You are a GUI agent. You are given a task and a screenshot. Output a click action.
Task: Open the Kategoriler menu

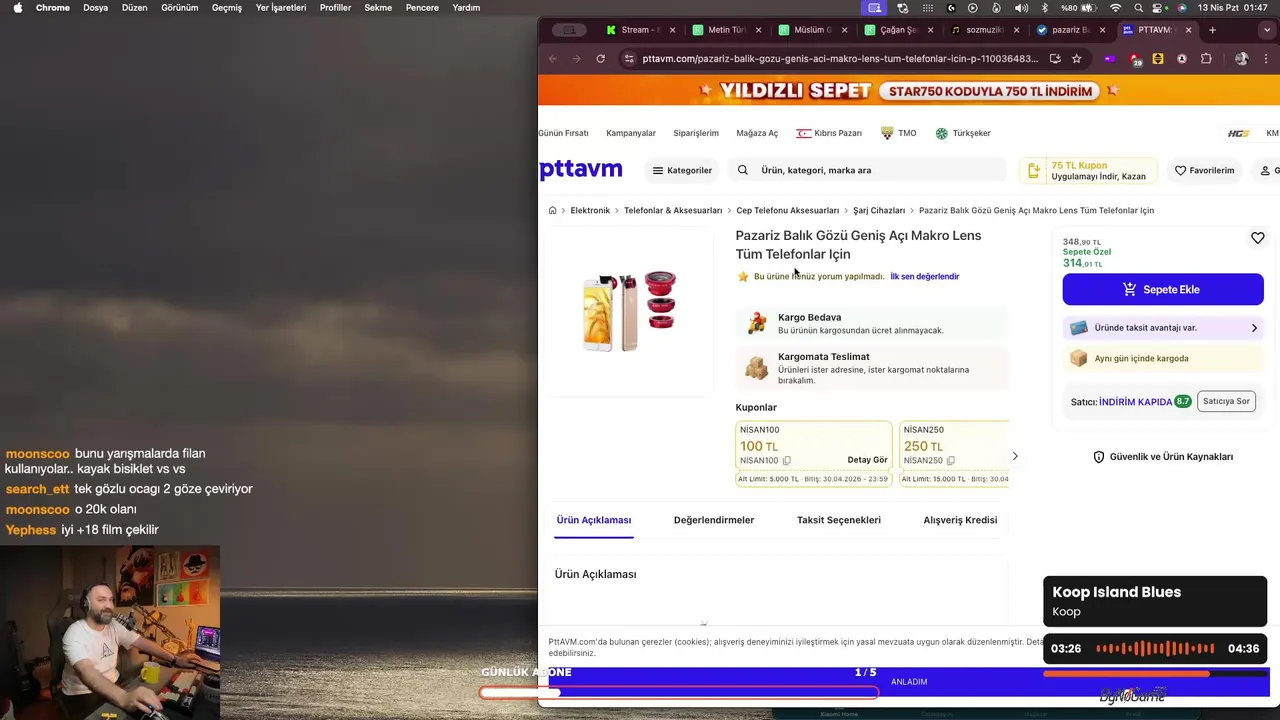(682, 170)
